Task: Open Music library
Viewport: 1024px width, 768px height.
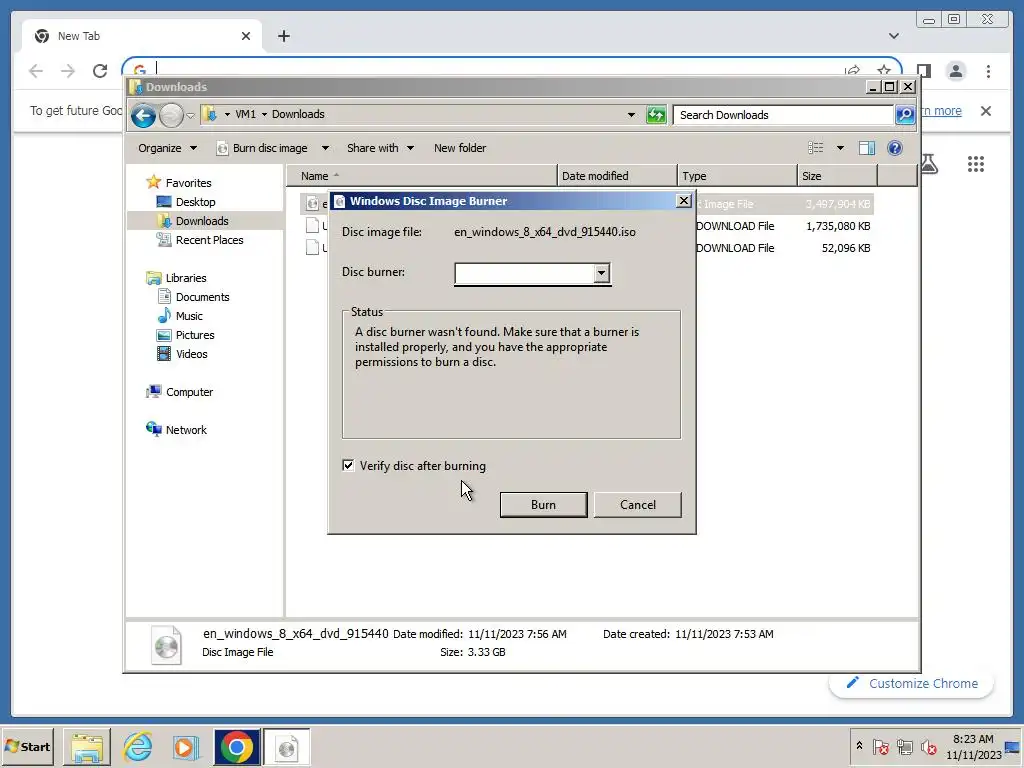Action: [x=189, y=315]
